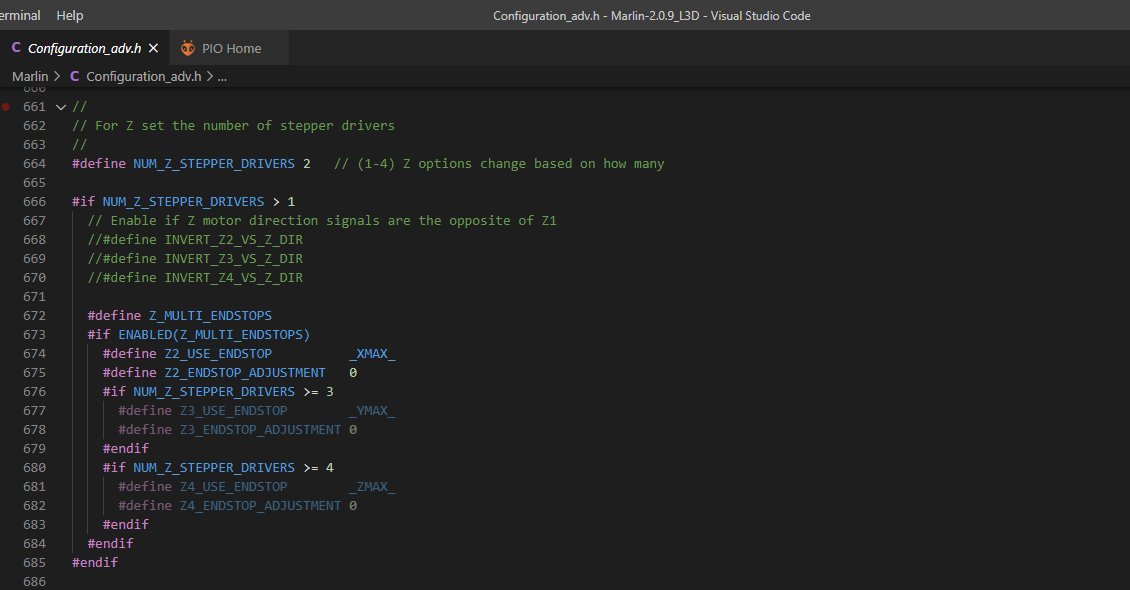Place cursor on Z_MULTI_ENDSTOPS at line 672
The width and height of the screenshot is (1130, 590).
210,316
